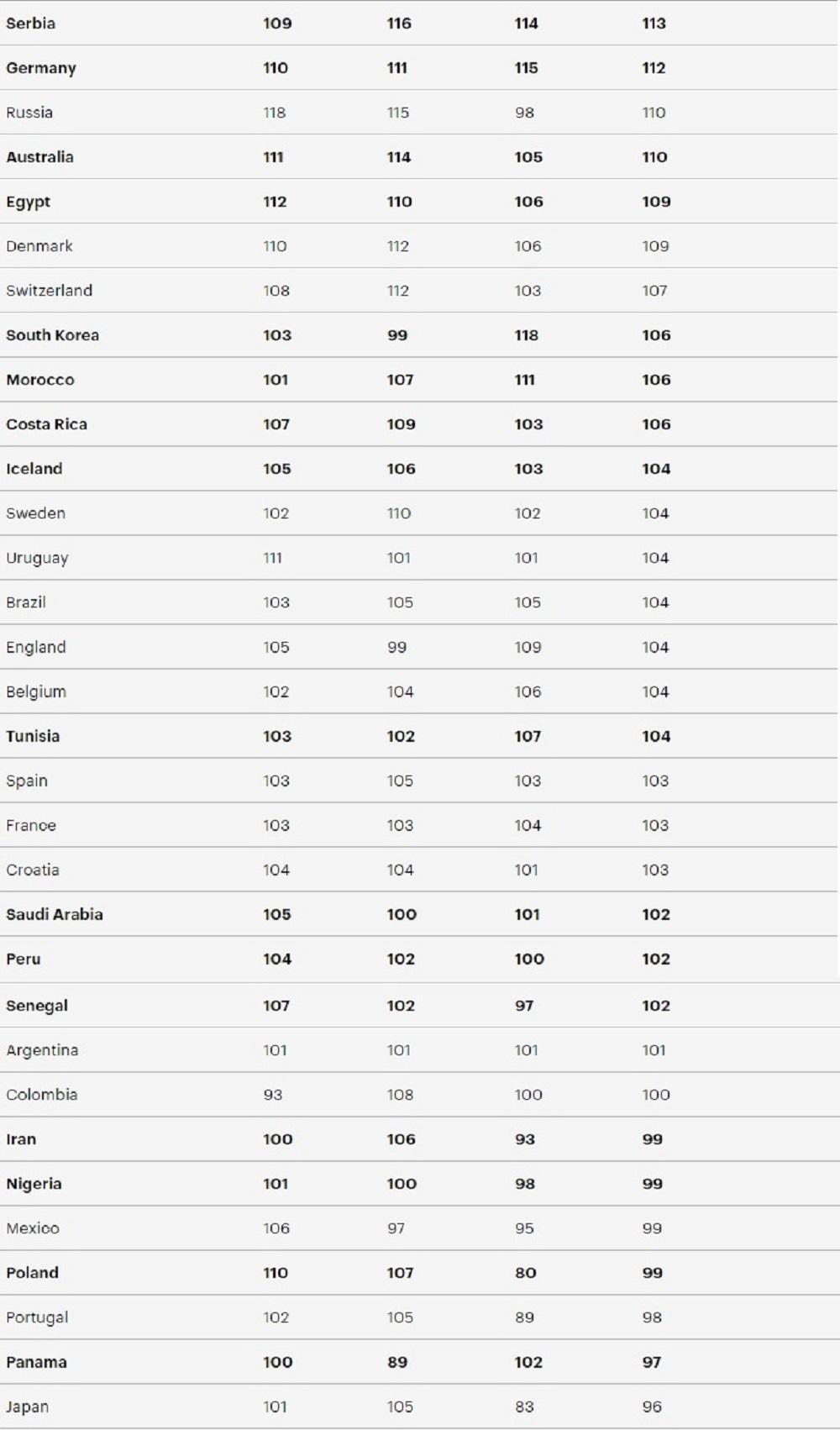The width and height of the screenshot is (840, 1430).
Task: Click the value 93 in Colombia's row
Action: point(273,1095)
